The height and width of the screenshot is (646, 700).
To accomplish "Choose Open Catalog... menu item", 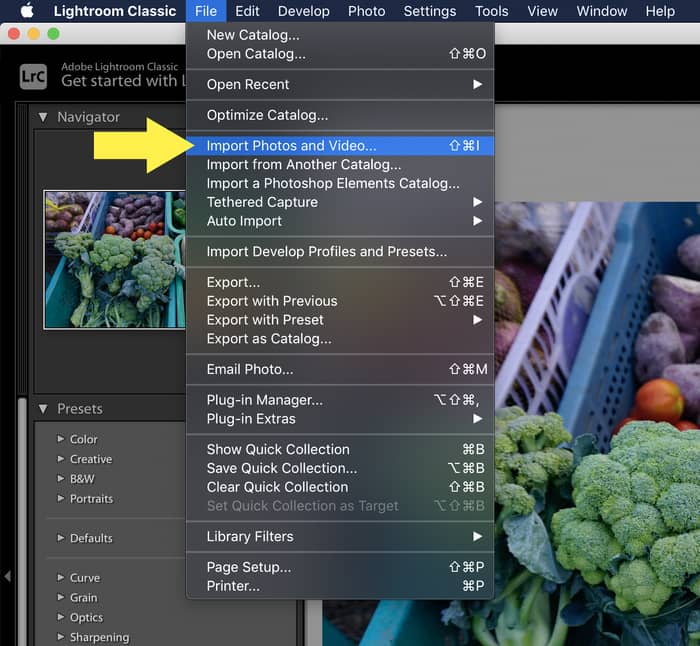I will (340, 54).
